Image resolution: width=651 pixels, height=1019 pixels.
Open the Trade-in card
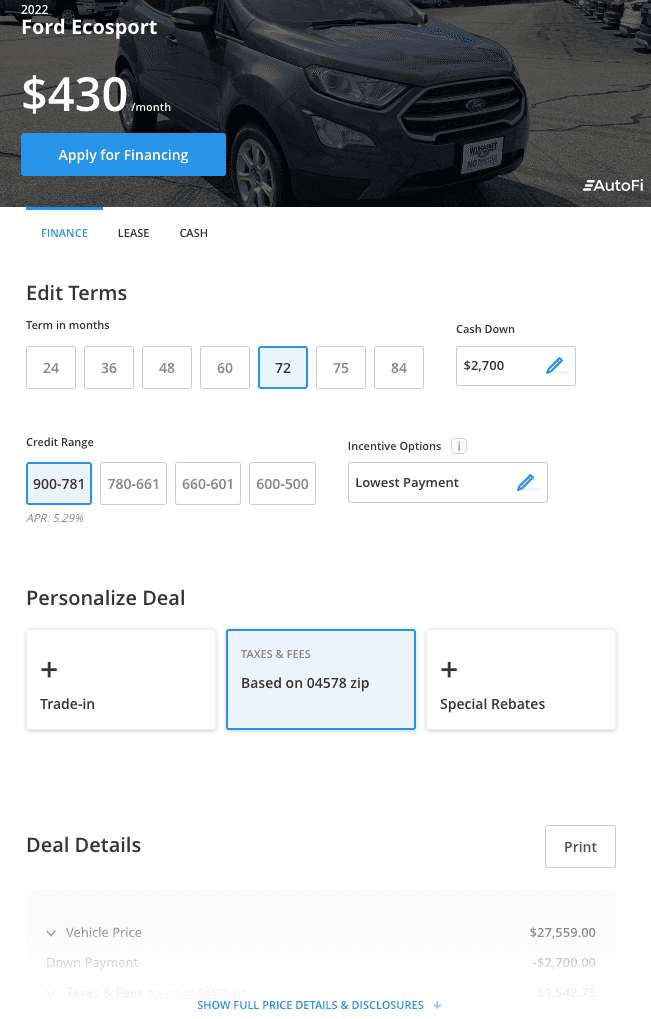tap(121, 680)
